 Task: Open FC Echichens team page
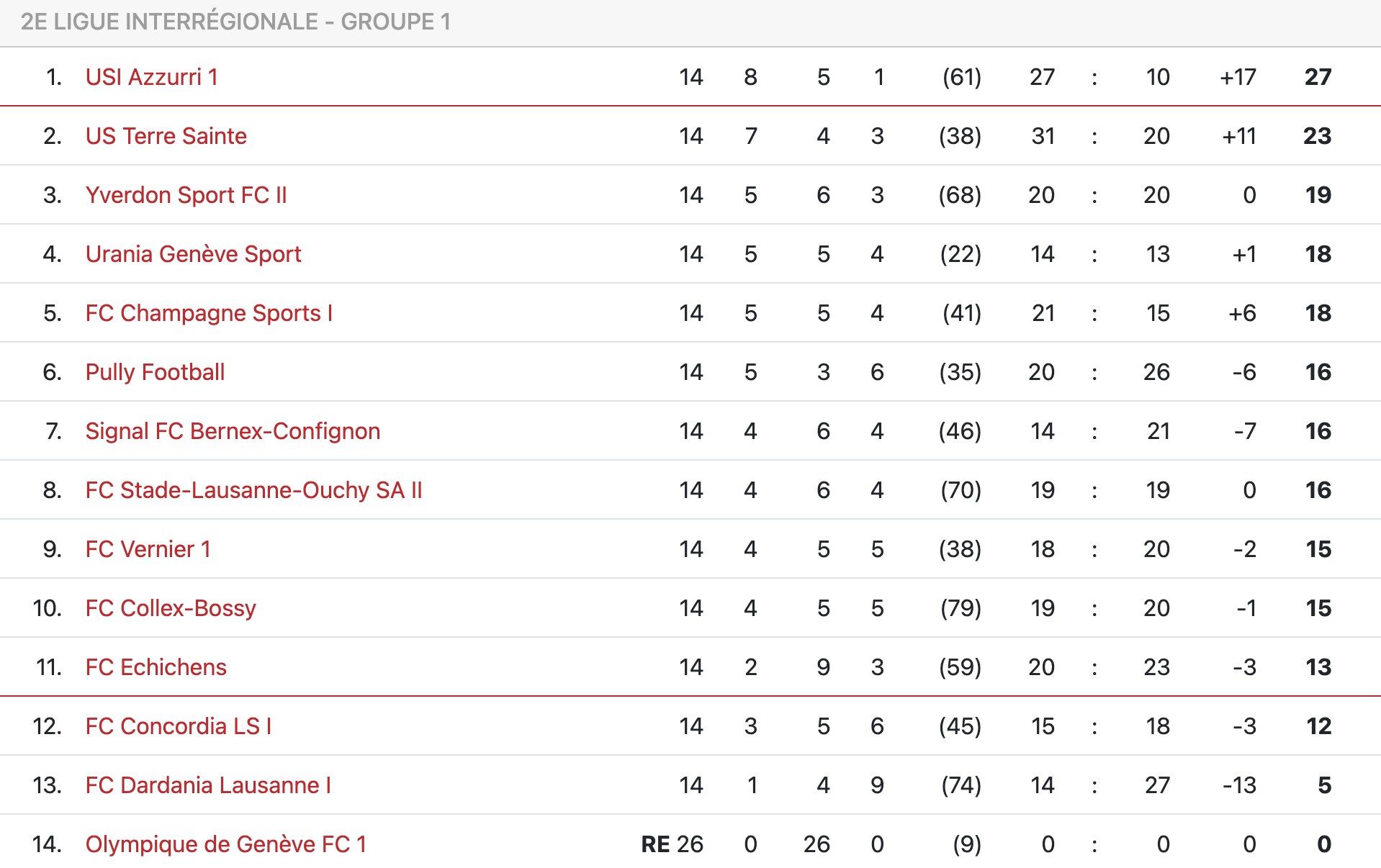pyautogui.click(x=156, y=667)
